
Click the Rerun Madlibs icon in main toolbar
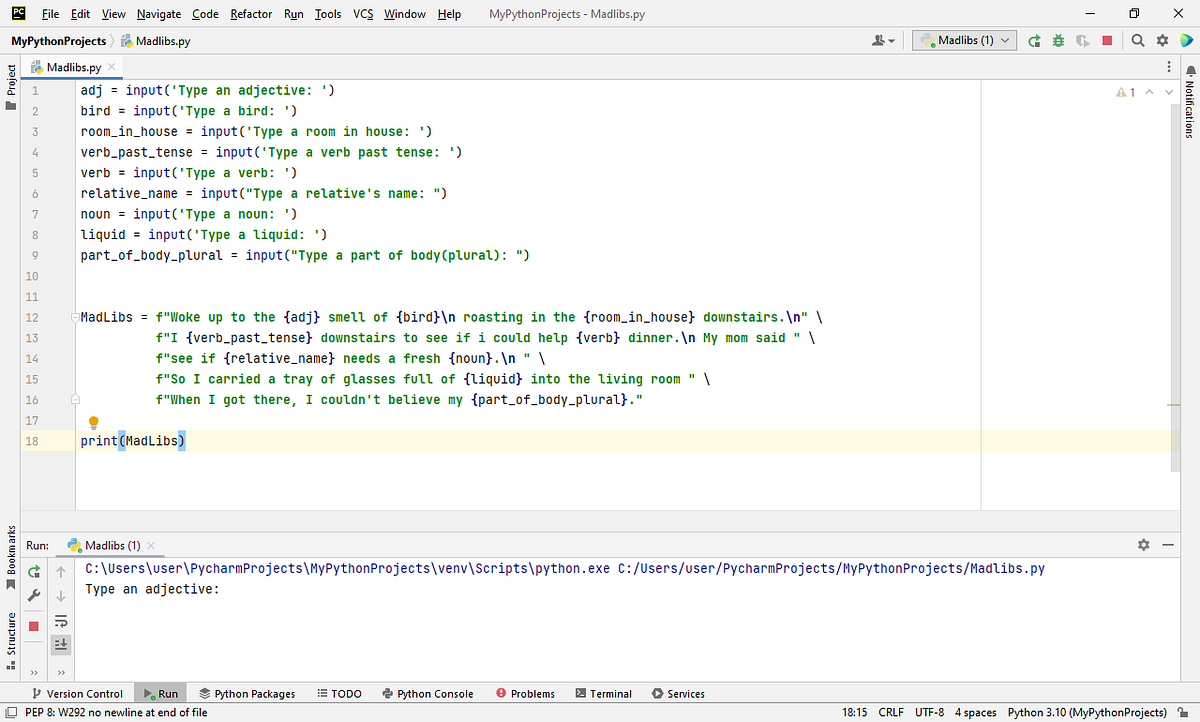[1035, 40]
